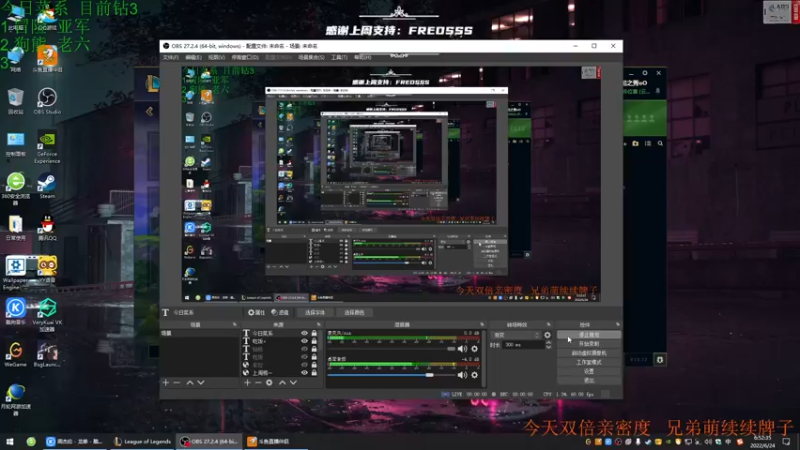Click folder icon in the green window behind OBS
Screen dimensions: 800x450
[635, 144]
